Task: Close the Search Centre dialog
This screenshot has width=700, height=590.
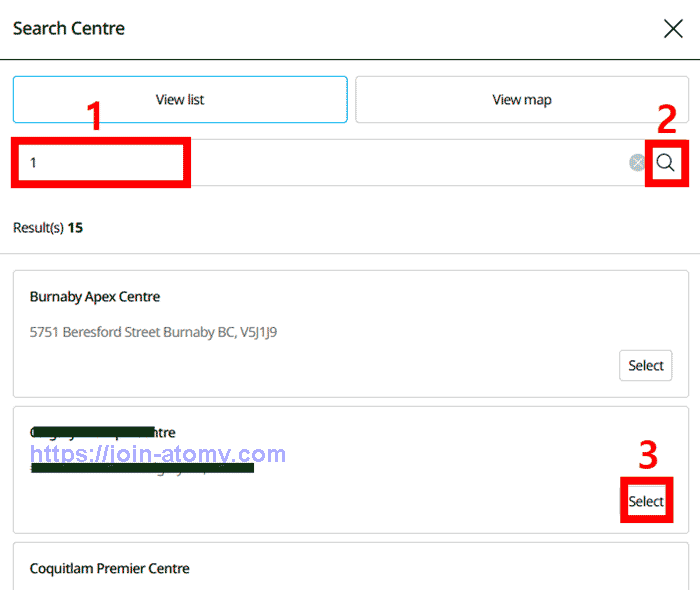Action: pyautogui.click(x=673, y=29)
